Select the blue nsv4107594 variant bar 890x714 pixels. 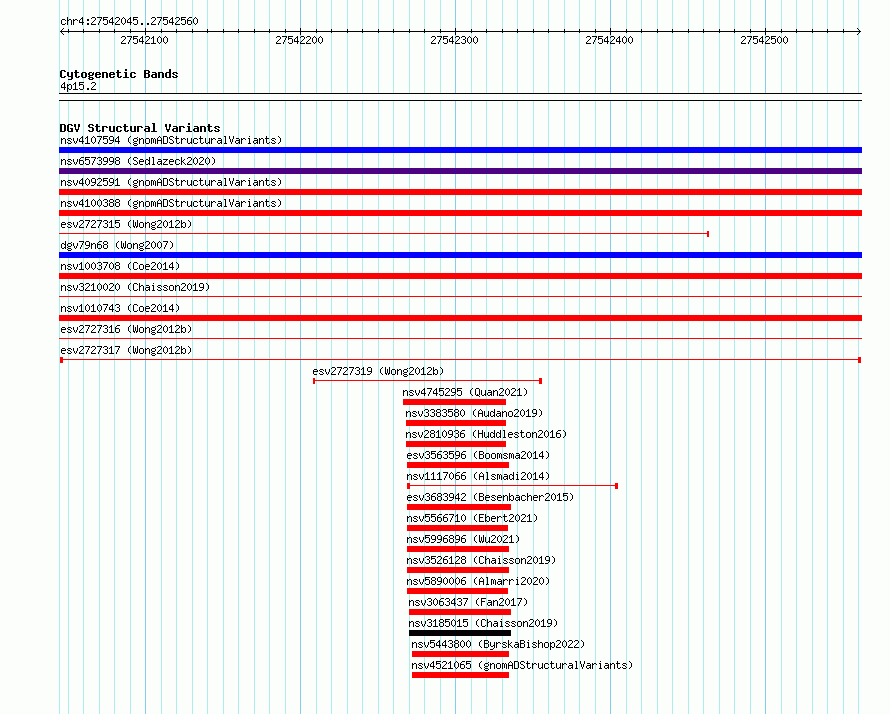click(x=460, y=150)
